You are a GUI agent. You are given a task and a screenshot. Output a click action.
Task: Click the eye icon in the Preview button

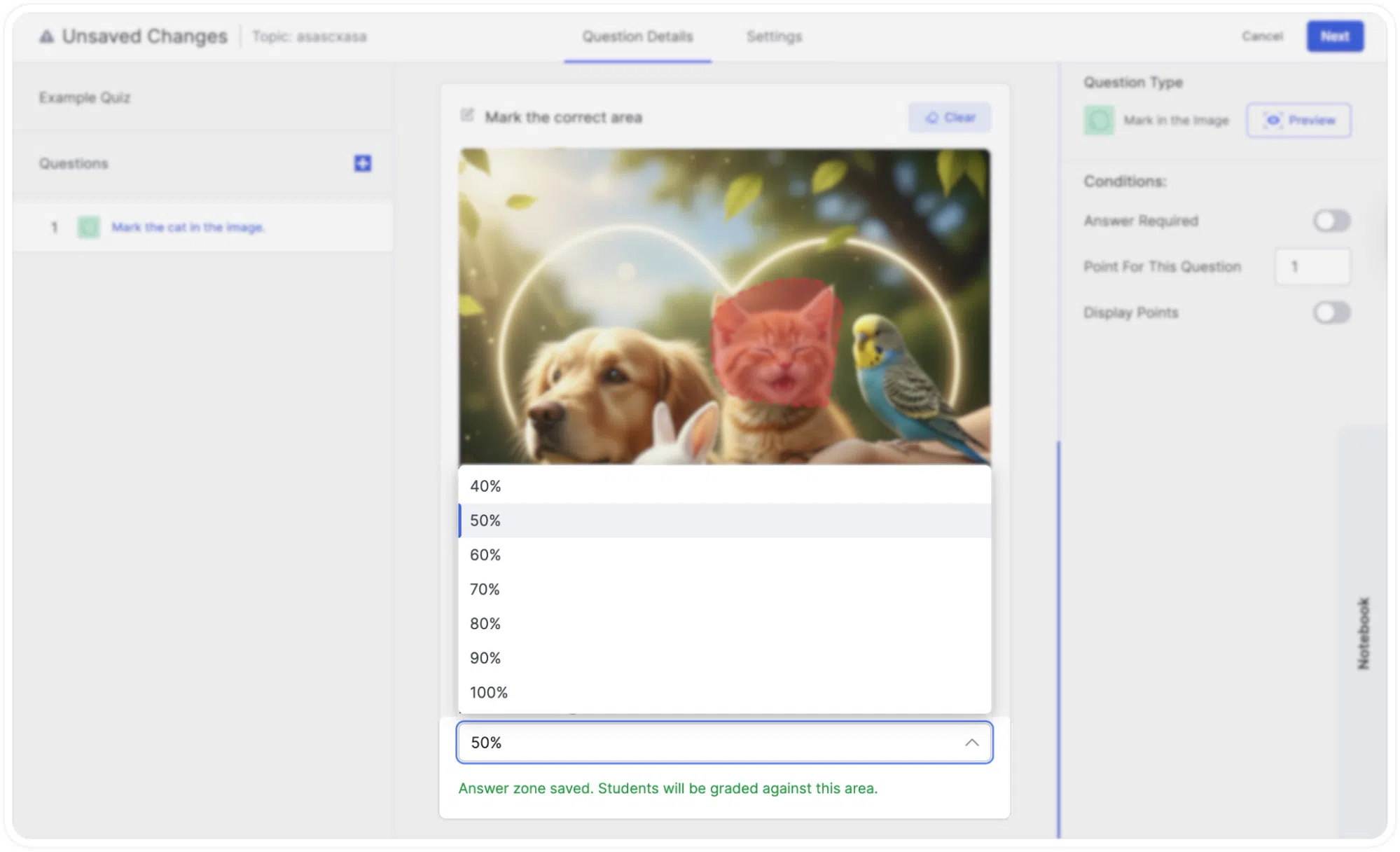pyautogui.click(x=1273, y=121)
